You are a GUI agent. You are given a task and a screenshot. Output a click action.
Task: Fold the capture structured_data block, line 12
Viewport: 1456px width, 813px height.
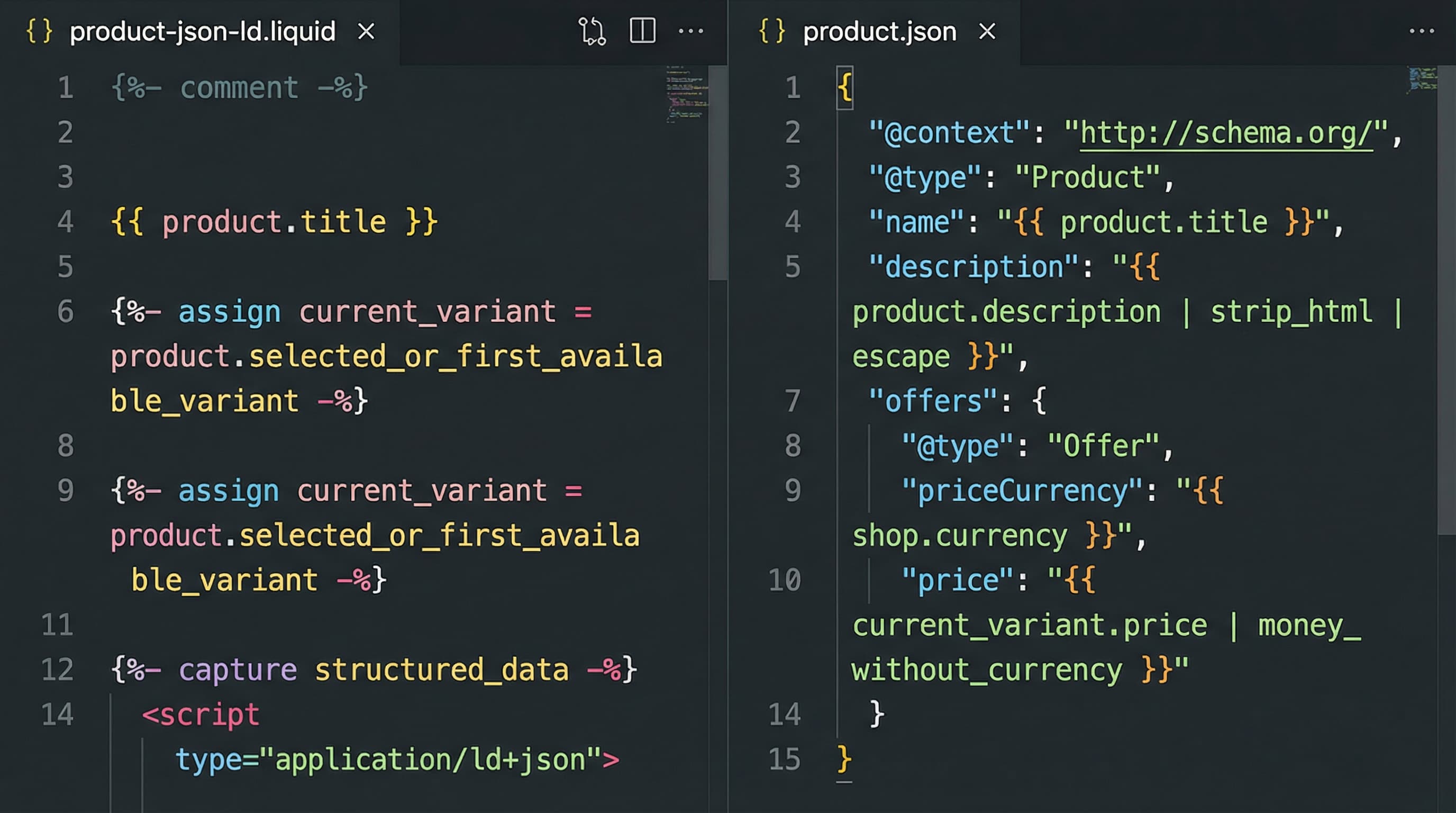point(93,670)
